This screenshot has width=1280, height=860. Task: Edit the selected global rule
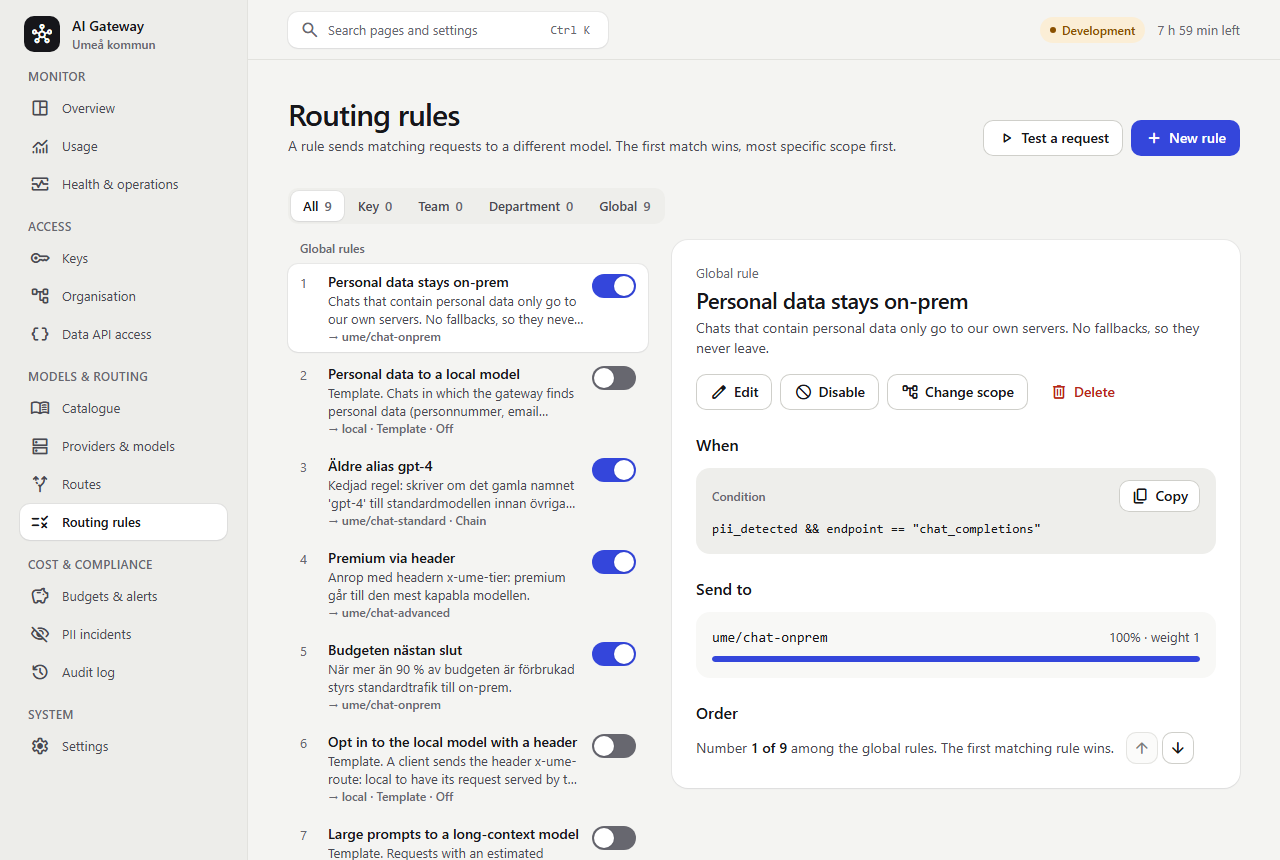pyautogui.click(x=734, y=392)
